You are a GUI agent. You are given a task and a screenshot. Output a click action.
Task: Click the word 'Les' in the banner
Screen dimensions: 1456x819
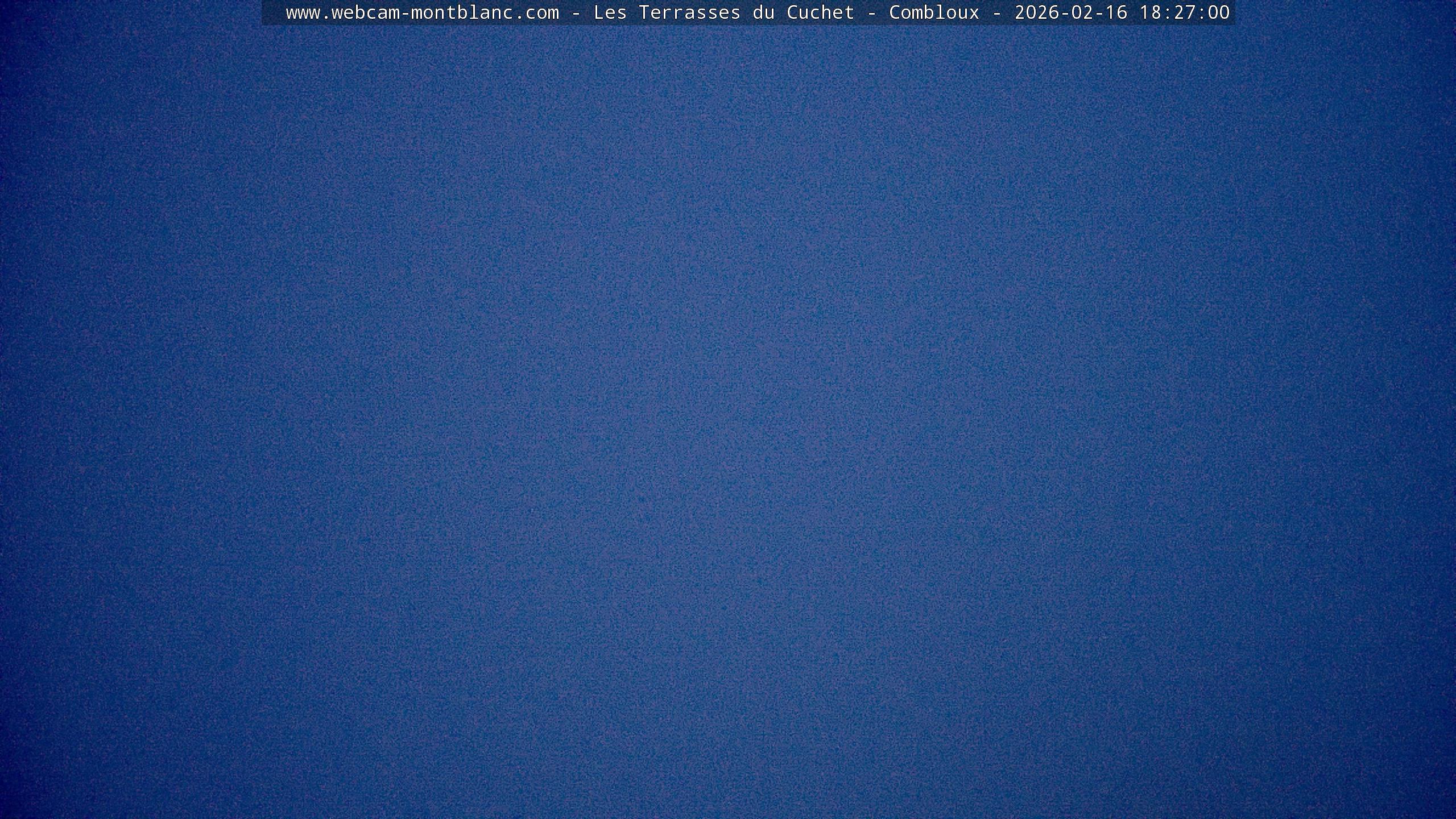610,13
